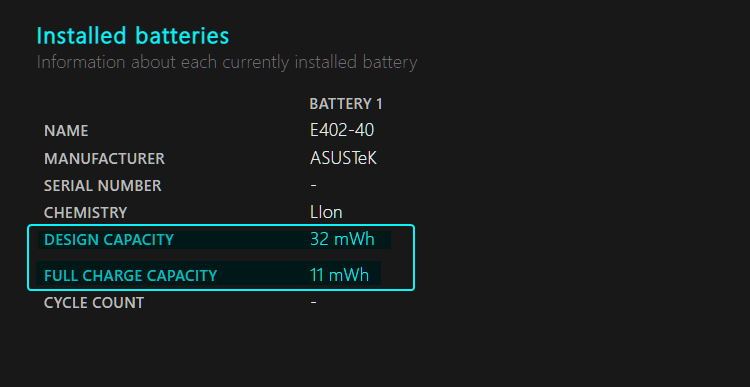Select the subtitle about currently installed battery
This screenshot has width=750, height=387.
(227, 63)
